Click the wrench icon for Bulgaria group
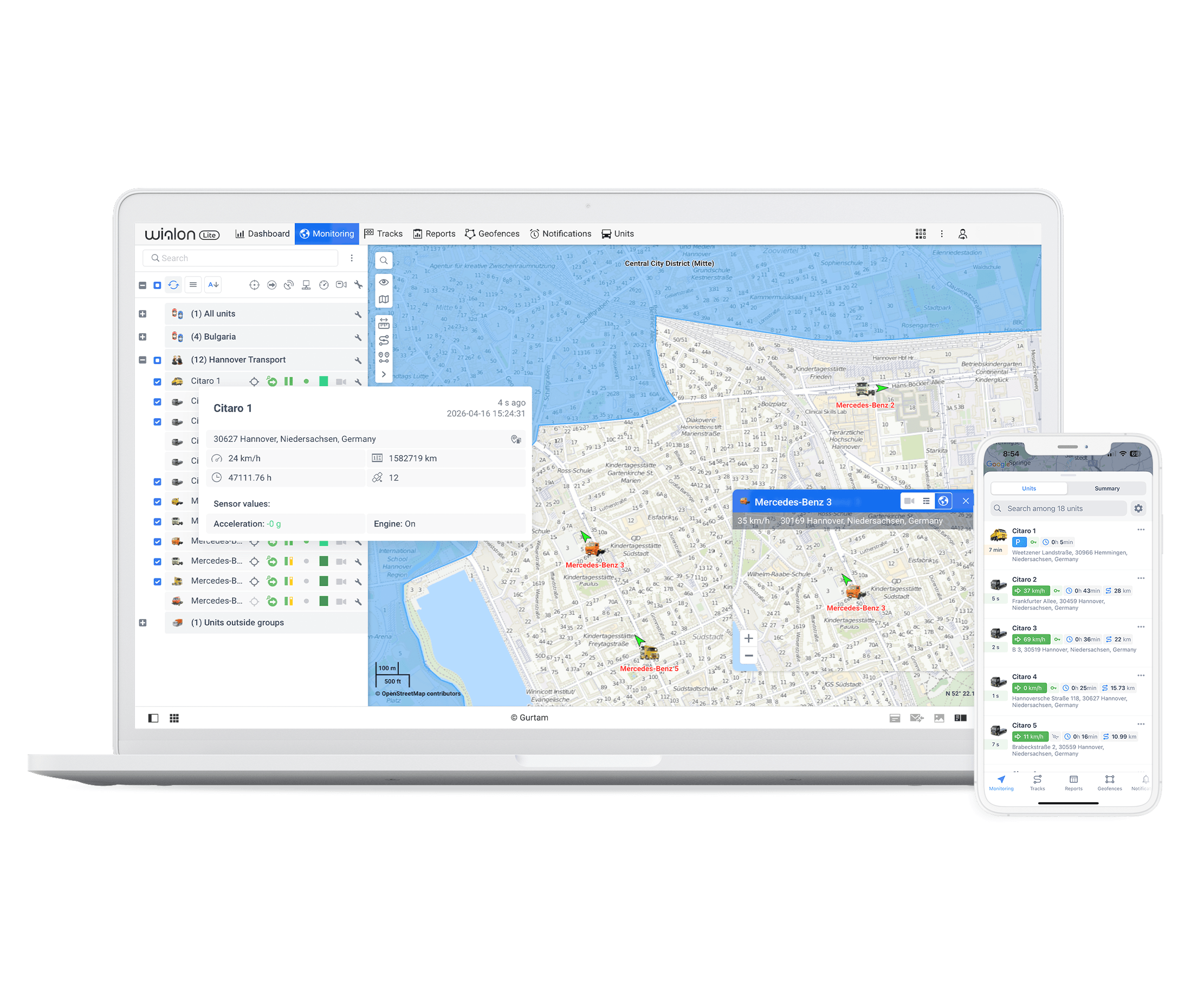 coord(358,337)
